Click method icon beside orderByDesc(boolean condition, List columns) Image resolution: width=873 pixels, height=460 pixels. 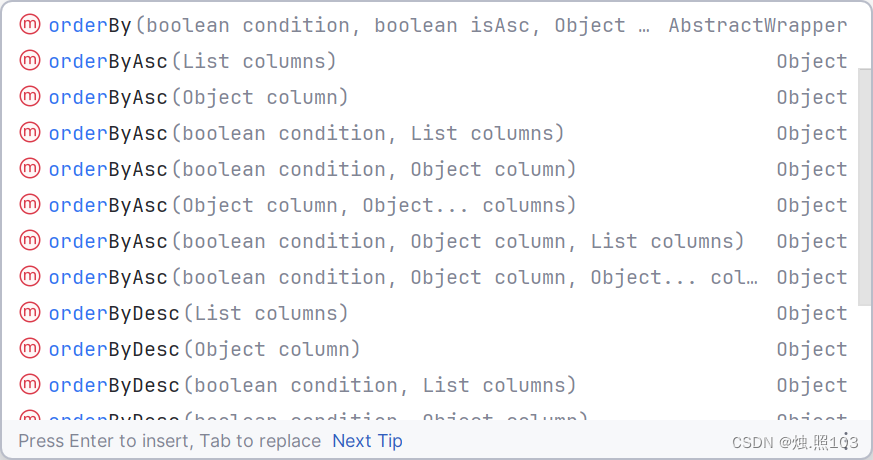point(30,384)
